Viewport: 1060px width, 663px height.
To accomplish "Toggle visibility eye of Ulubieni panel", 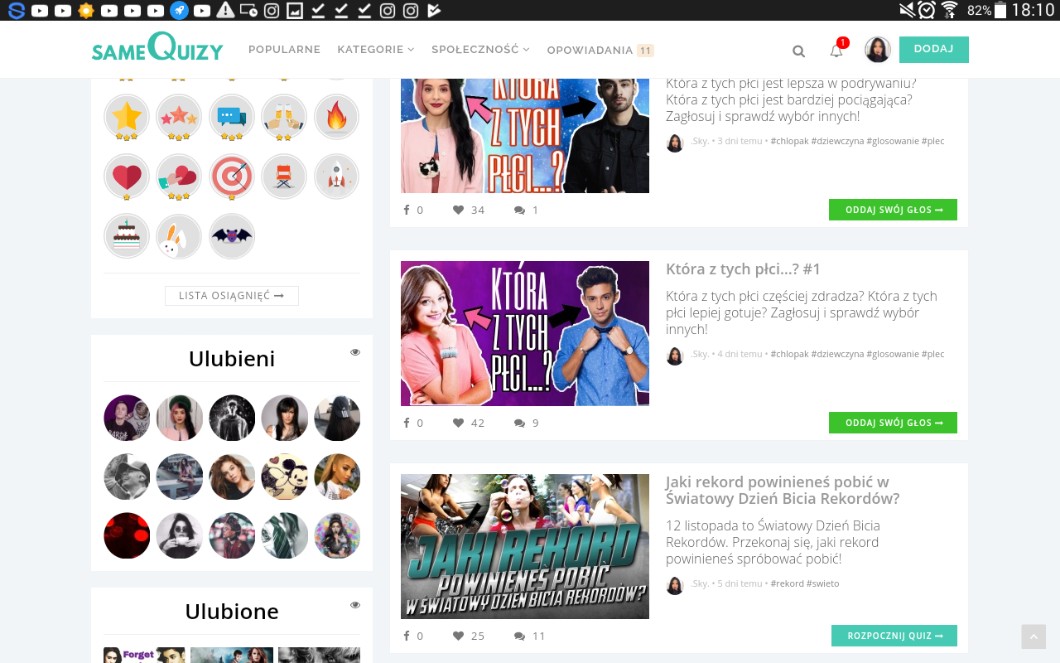I will [x=355, y=353].
